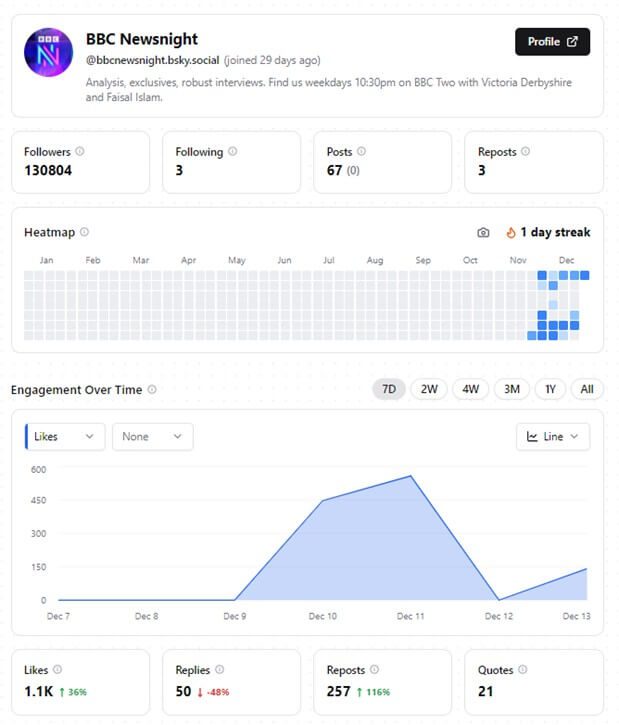Click the info icon next to Heatmap

84,232
